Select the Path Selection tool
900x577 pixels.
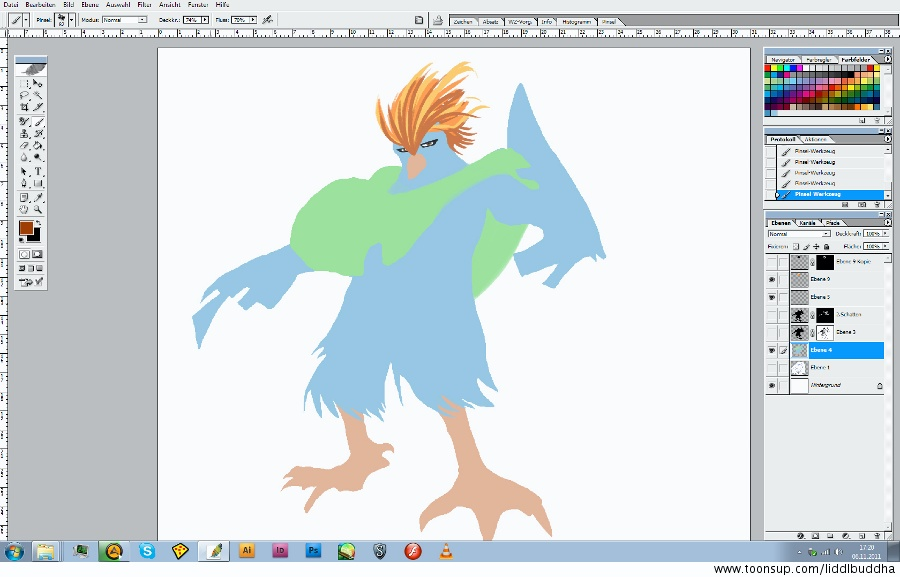click(24, 172)
